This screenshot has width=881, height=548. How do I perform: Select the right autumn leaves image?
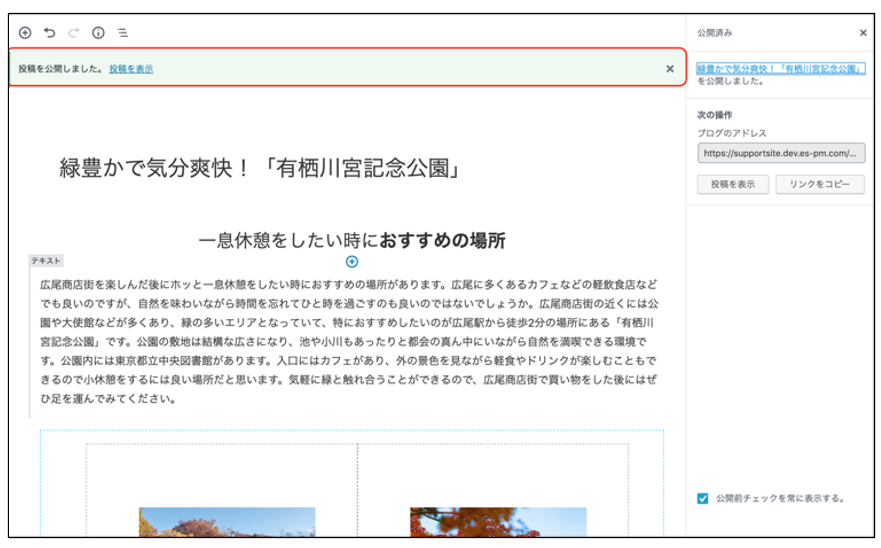pos(498,522)
